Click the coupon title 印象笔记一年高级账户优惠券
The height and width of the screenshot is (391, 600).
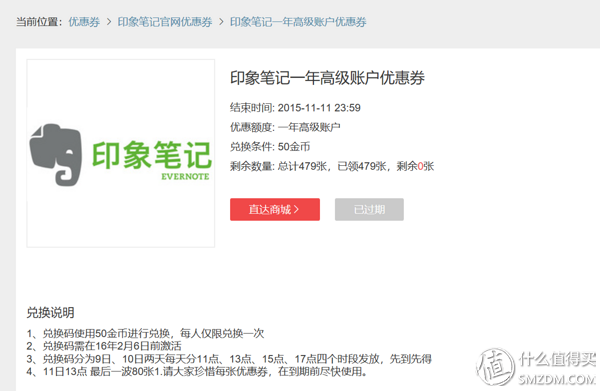(327, 78)
